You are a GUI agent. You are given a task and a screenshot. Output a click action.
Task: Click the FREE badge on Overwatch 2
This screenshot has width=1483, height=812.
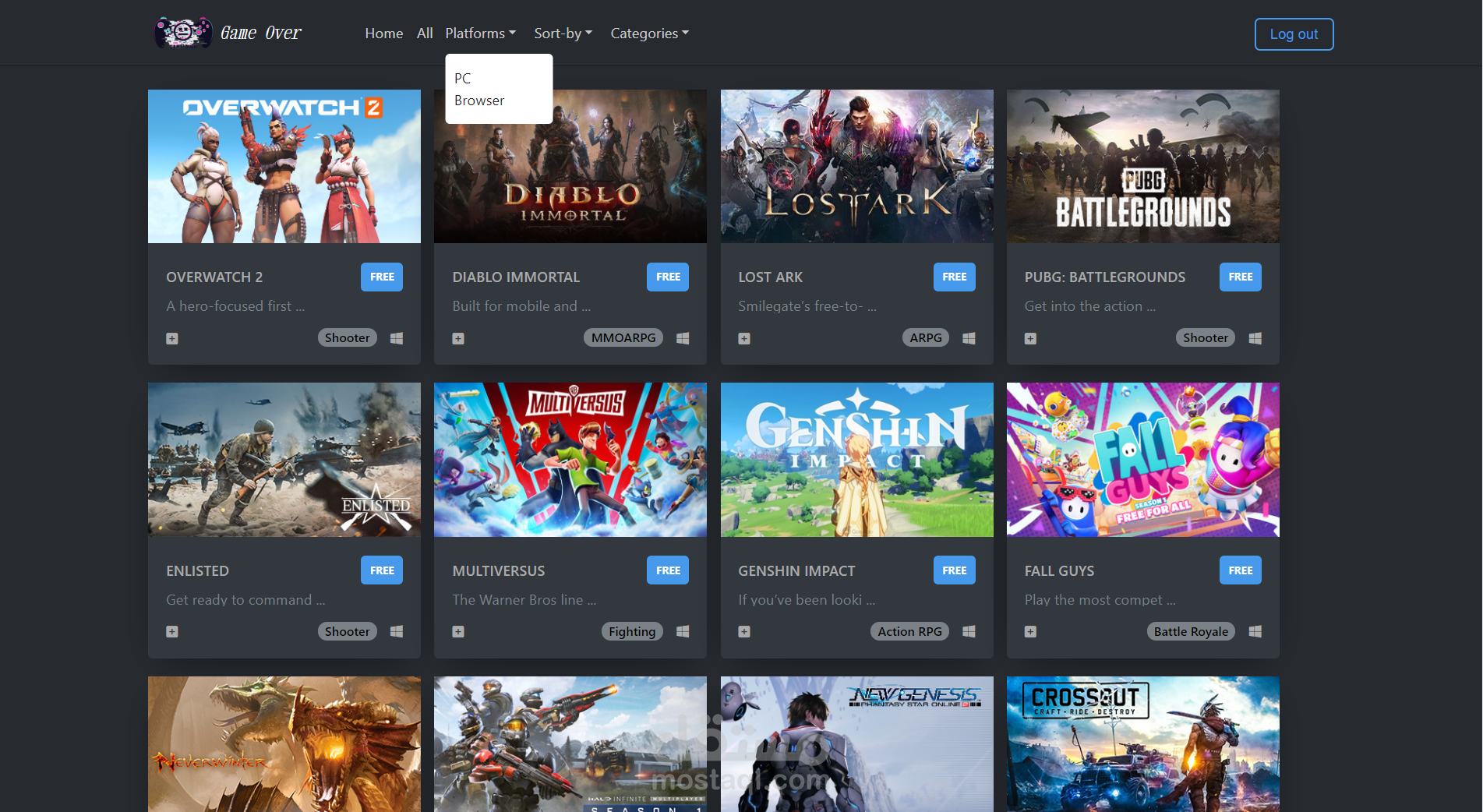pyautogui.click(x=382, y=277)
